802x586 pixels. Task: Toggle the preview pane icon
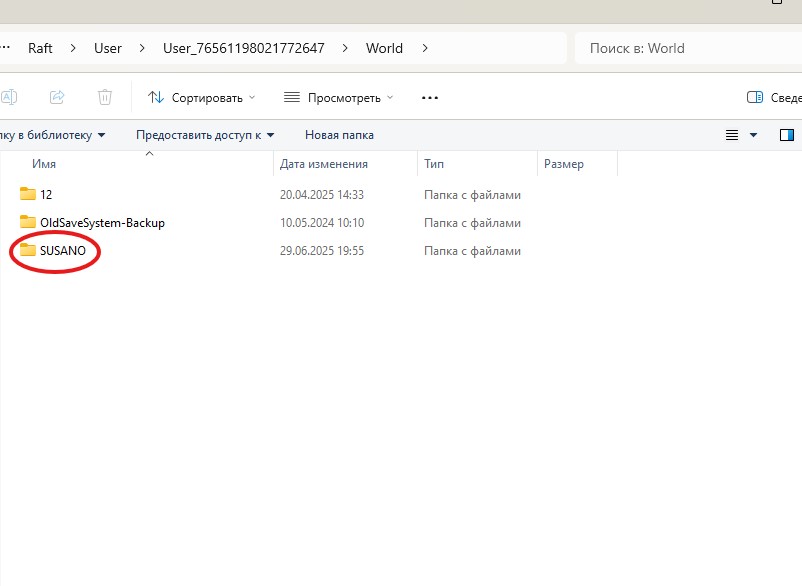(787, 135)
